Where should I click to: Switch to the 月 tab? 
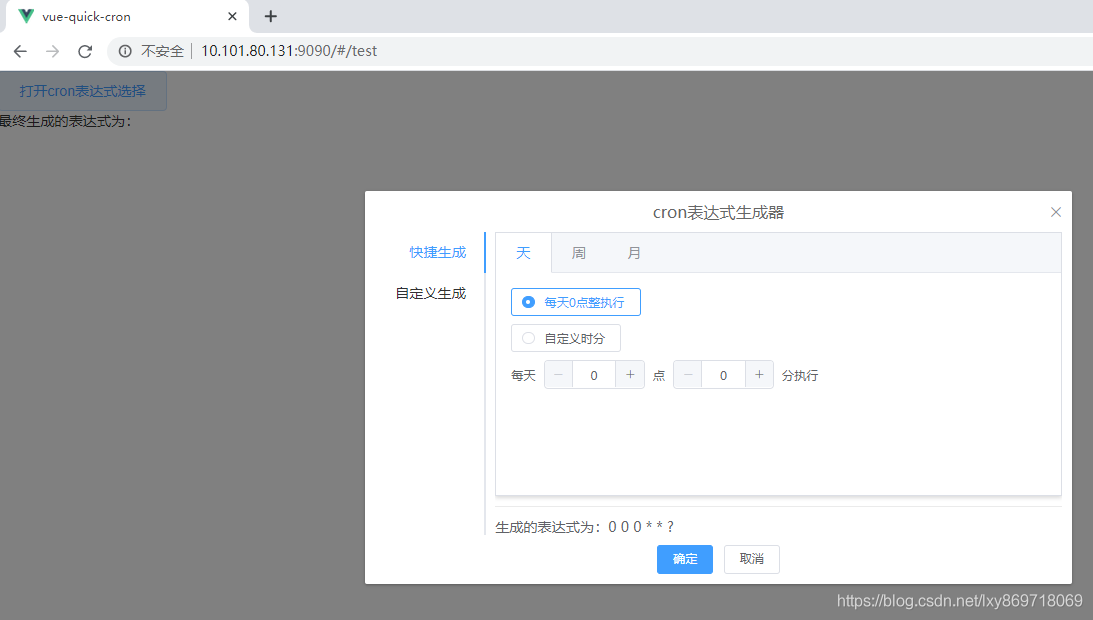point(634,253)
